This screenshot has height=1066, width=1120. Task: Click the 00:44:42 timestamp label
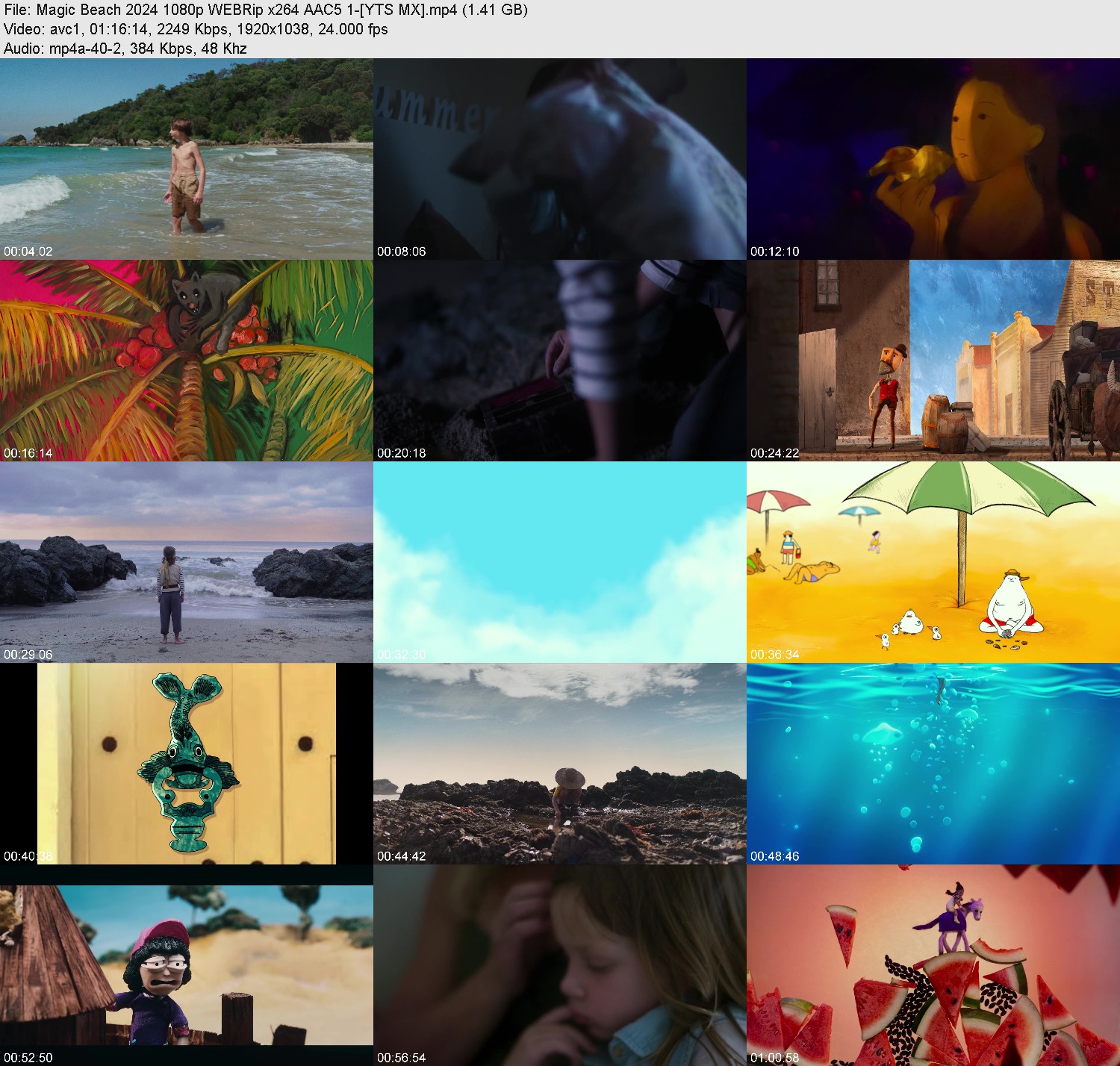pyautogui.click(x=402, y=856)
